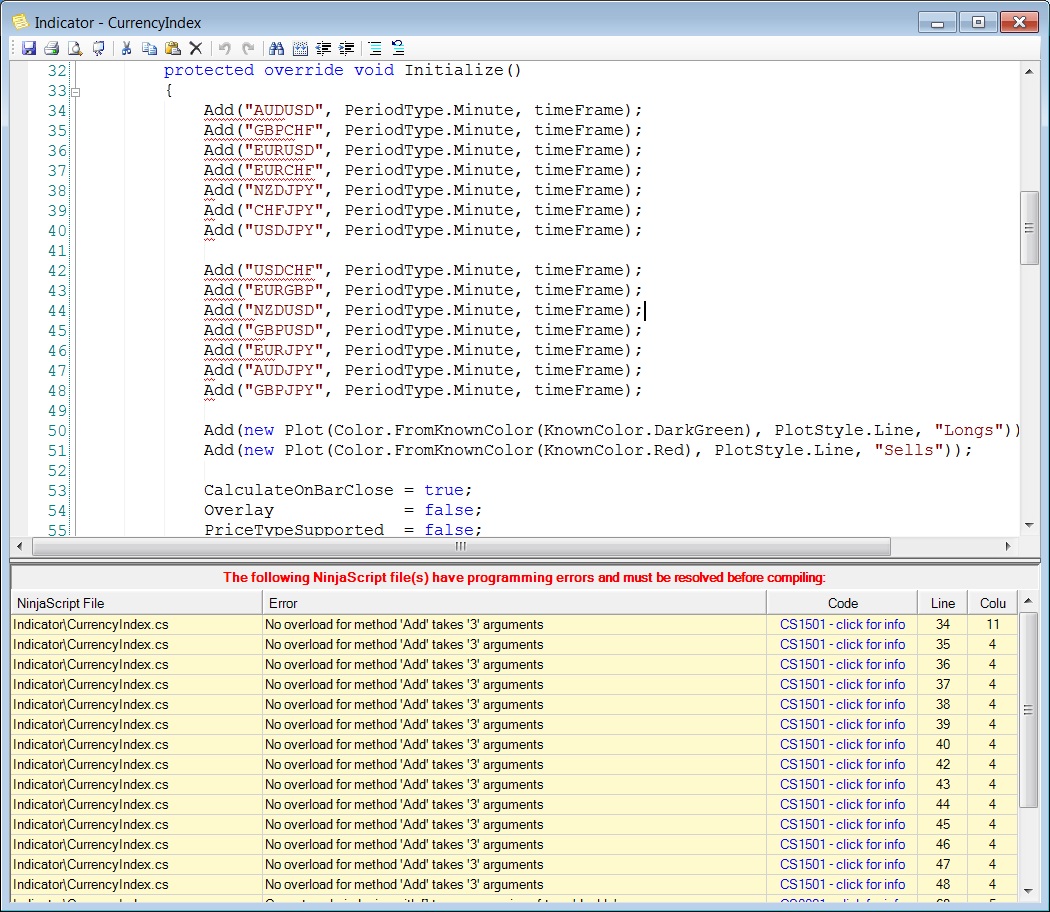The width and height of the screenshot is (1050, 912).
Task: Click the Go To Line icon
Action: pyautogui.click(x=301, y=48)
